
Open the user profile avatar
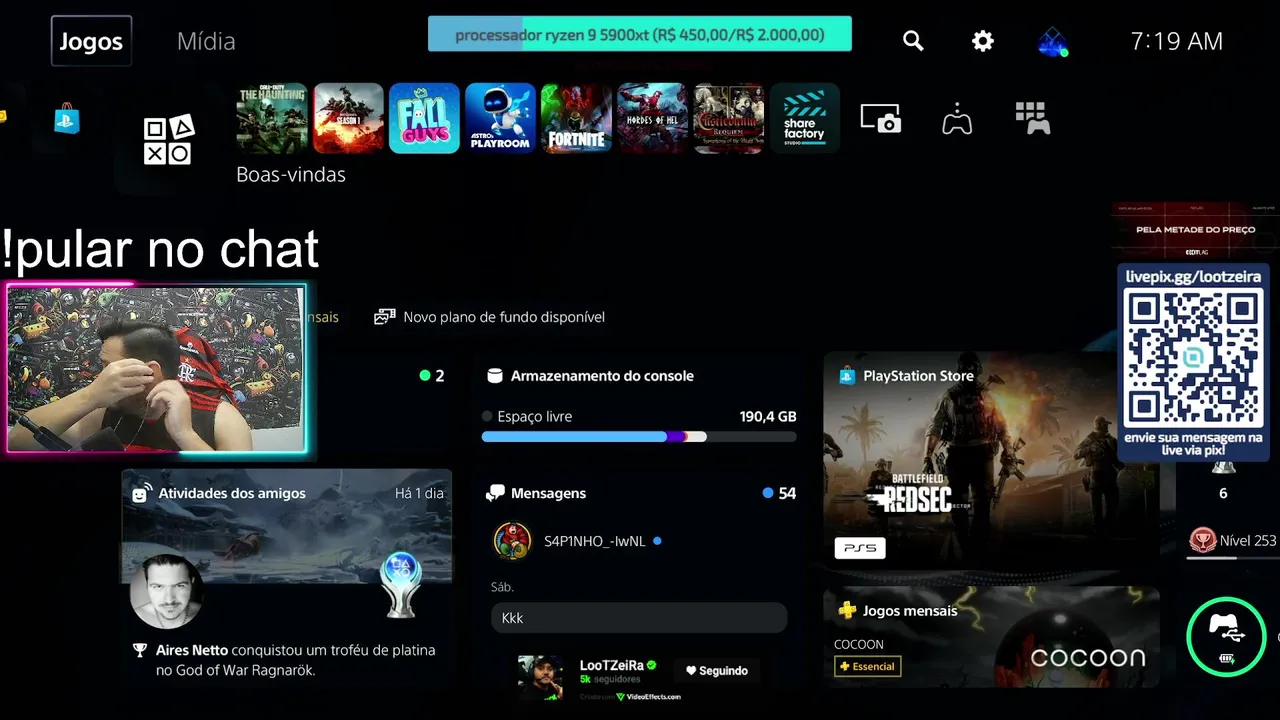(x=1052, y=41)
